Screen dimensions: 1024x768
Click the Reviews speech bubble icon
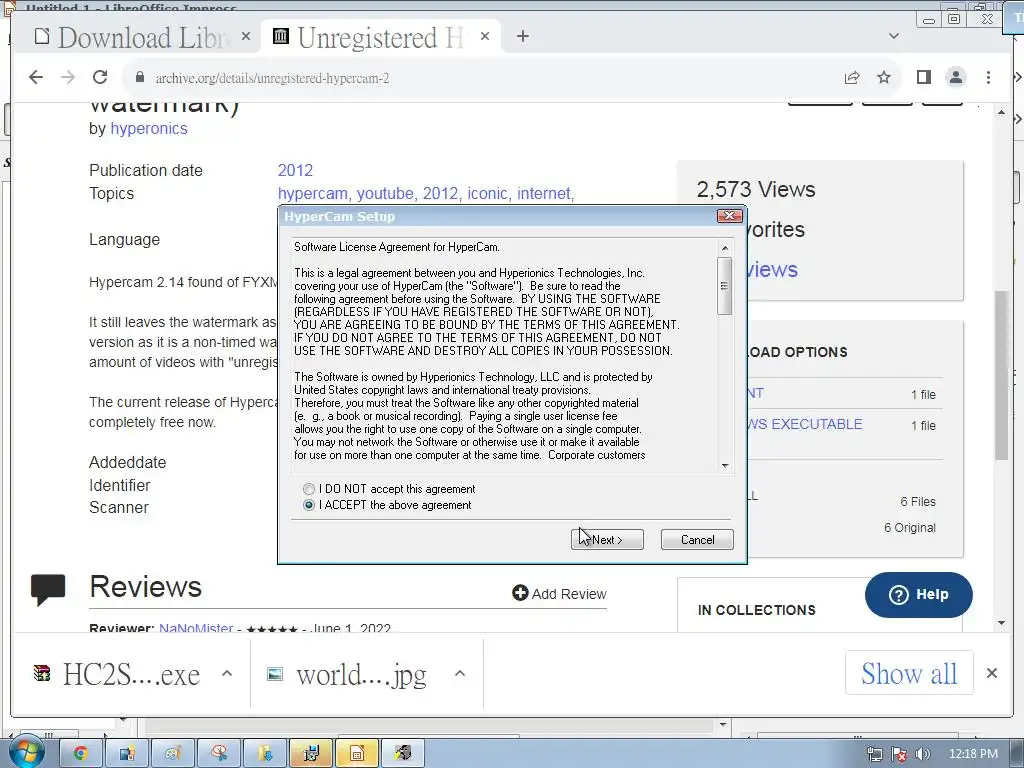pyautogui.click(x=48, y=589)
